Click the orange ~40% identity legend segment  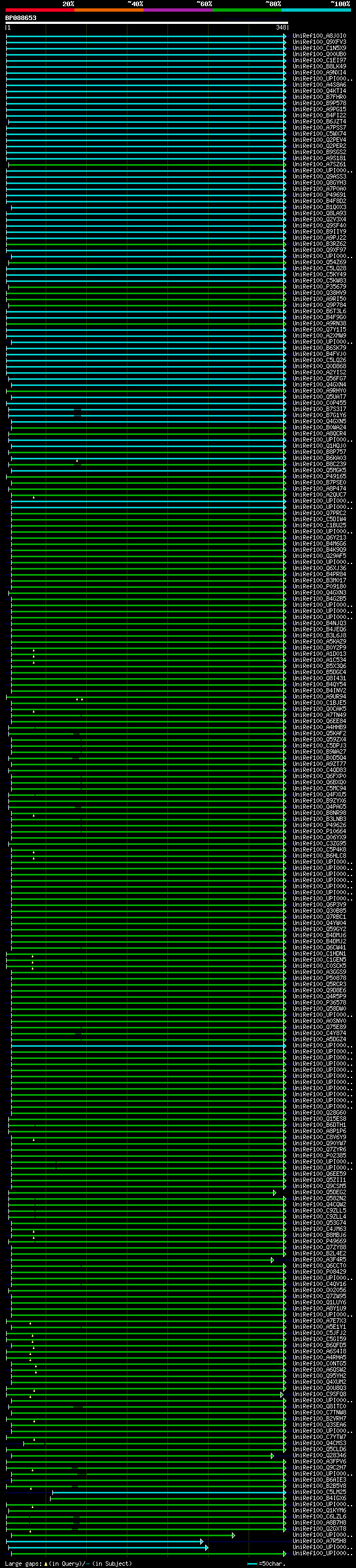[110, 10]
